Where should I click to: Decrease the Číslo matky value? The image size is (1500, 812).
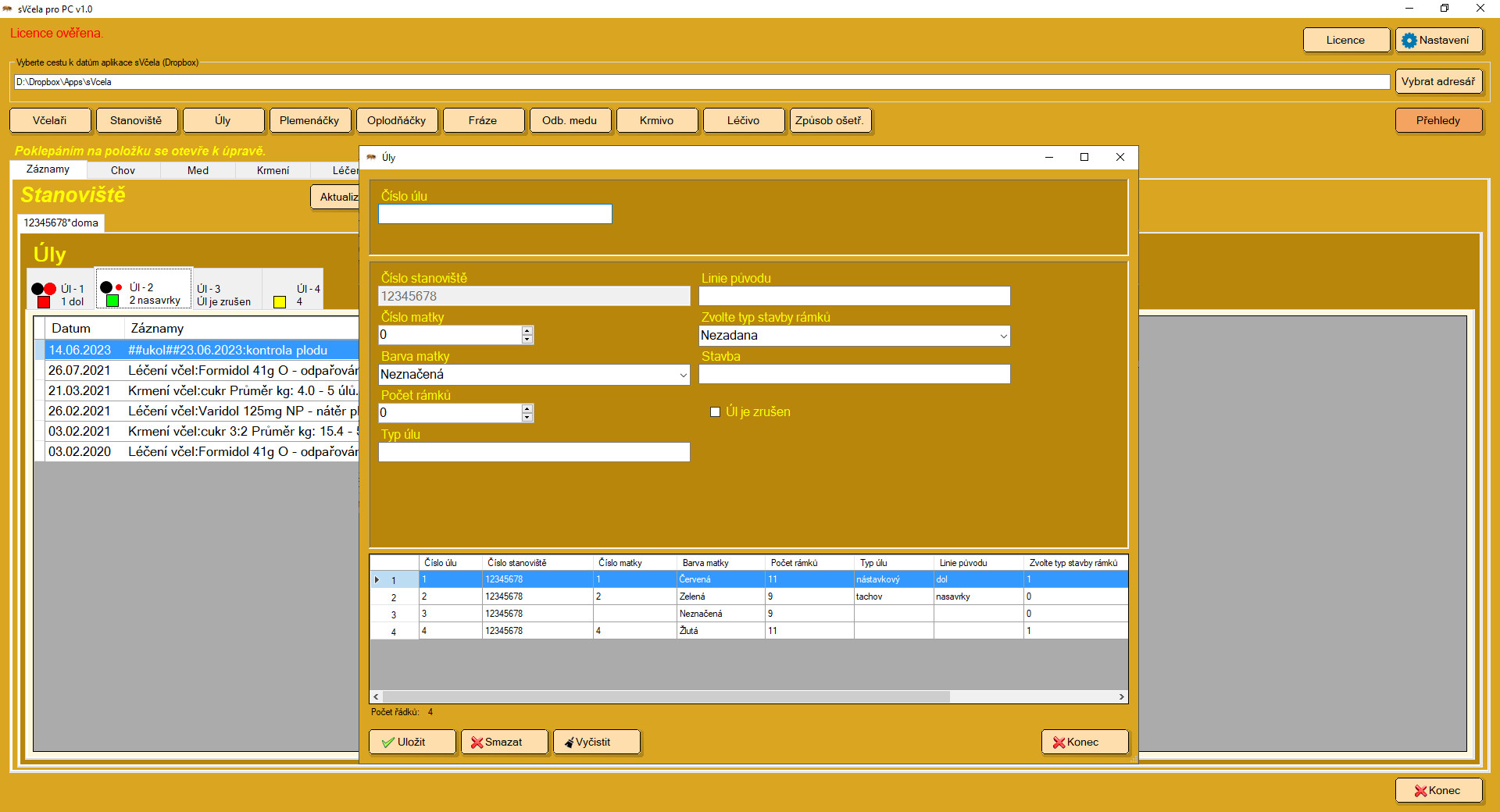tap(527, 340)
